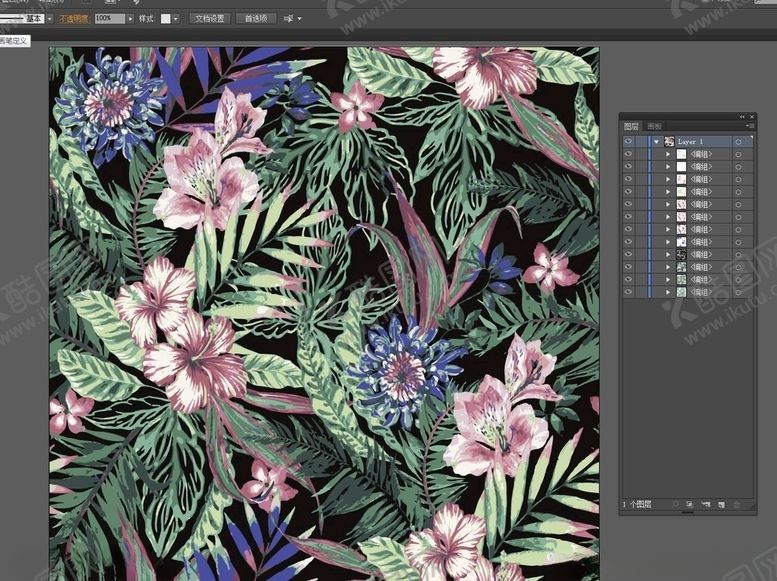Select the fifth <编组> row name
777x581 pixels.
tap(701, 204)
